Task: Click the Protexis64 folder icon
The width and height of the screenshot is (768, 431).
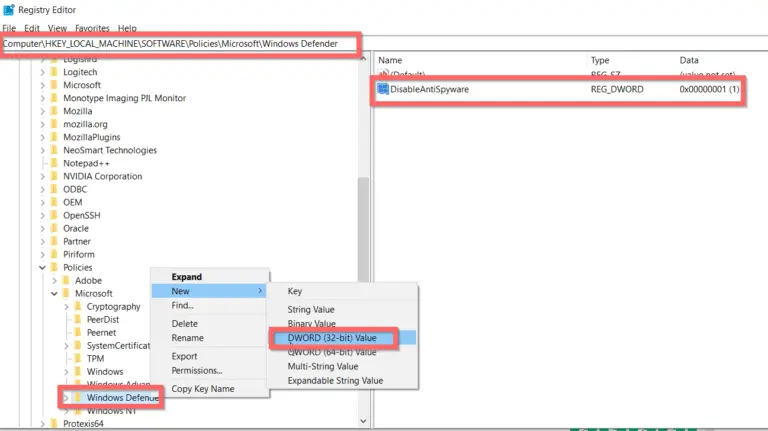Action: click(54, 423)
